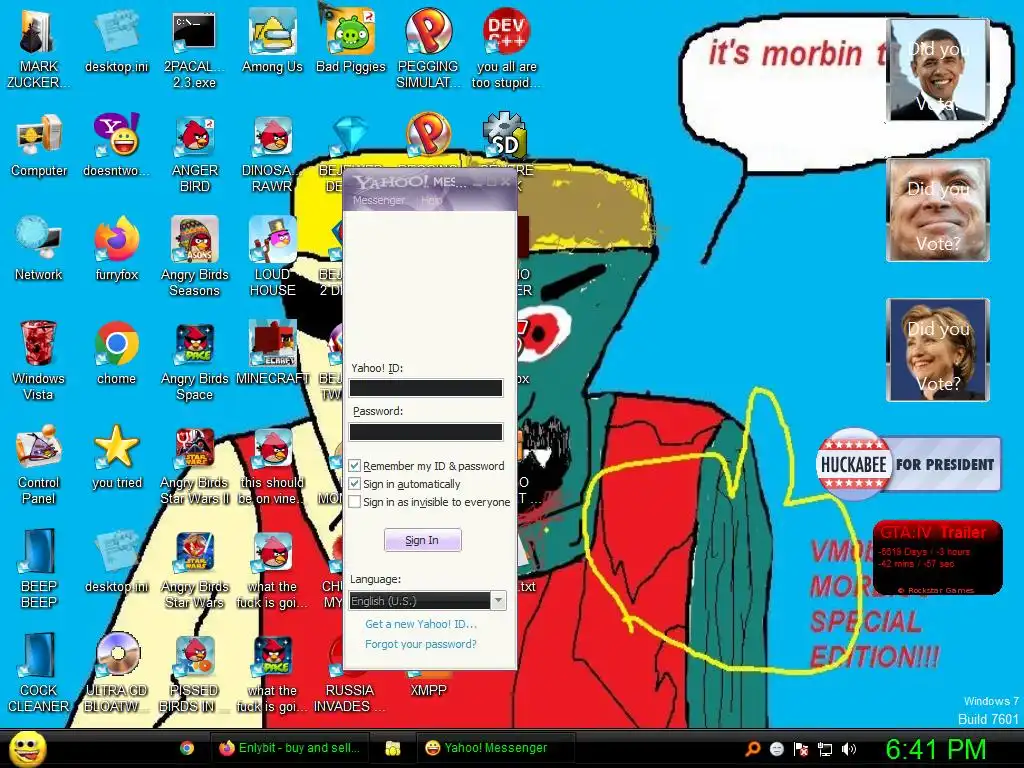
Task: Click the tray volume speaker icon
Action: tap(849, 749)
